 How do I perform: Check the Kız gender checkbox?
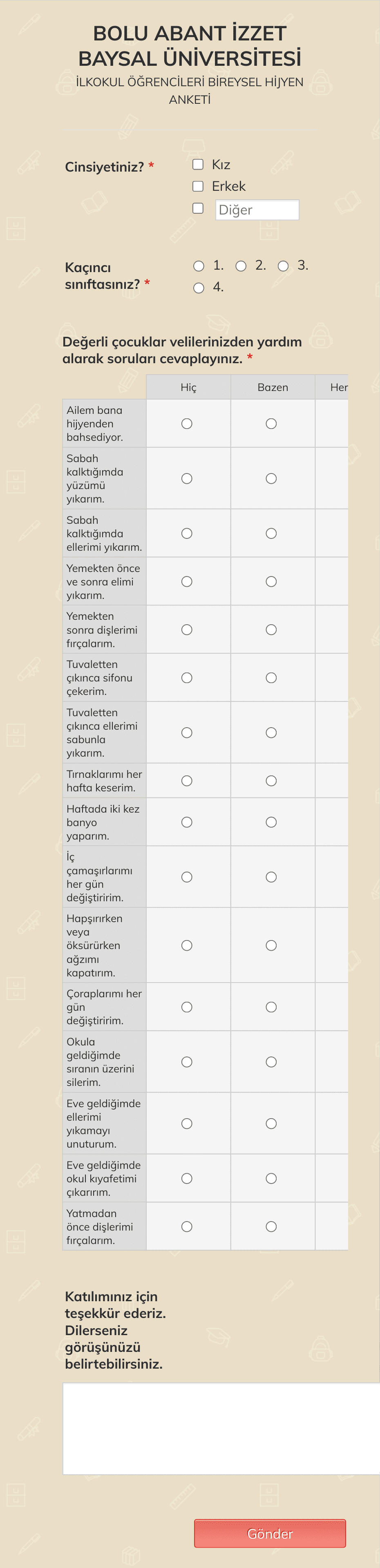pyautogui.click(x=198, y=164)
